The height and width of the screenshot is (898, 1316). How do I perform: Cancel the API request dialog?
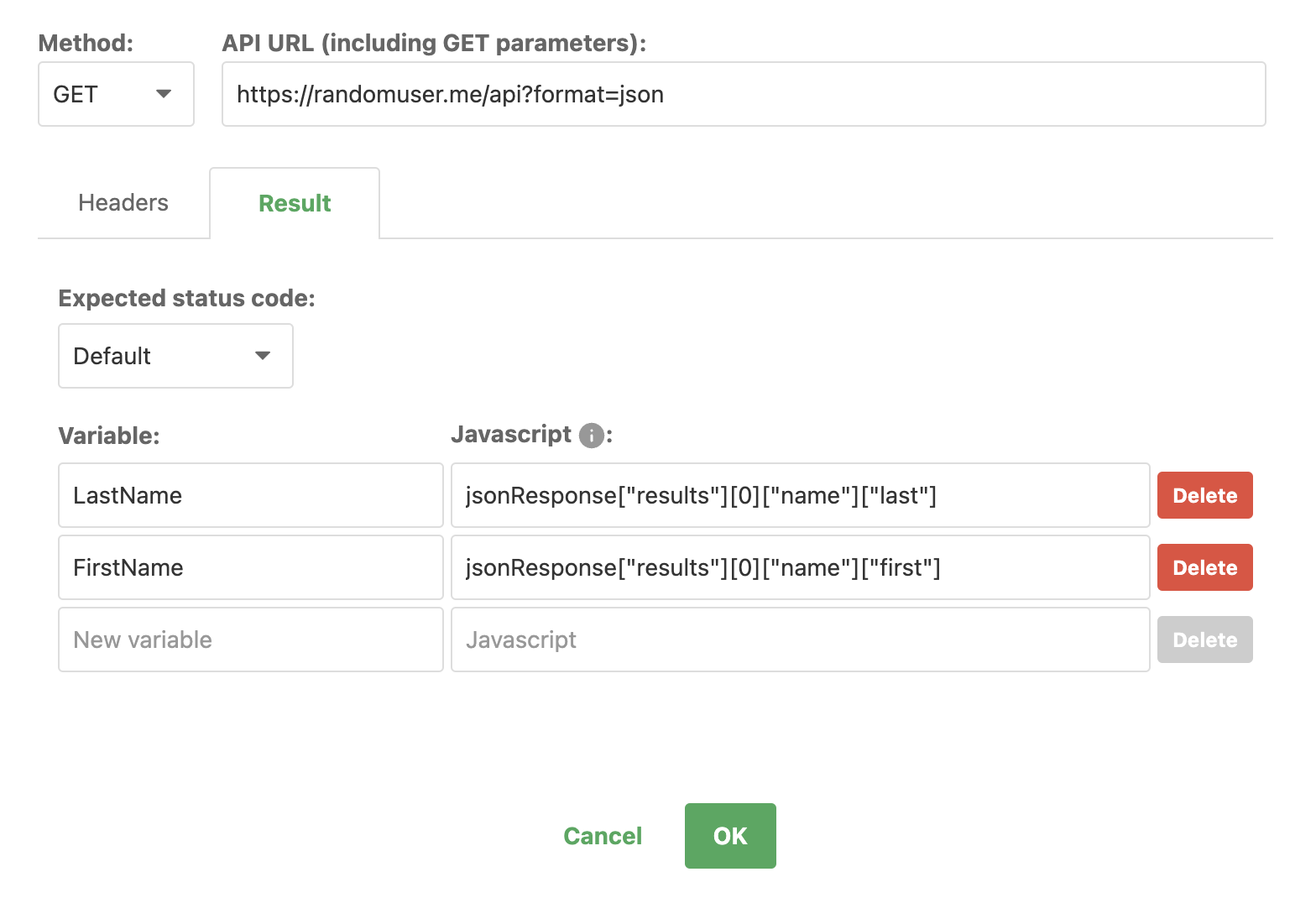603,836
